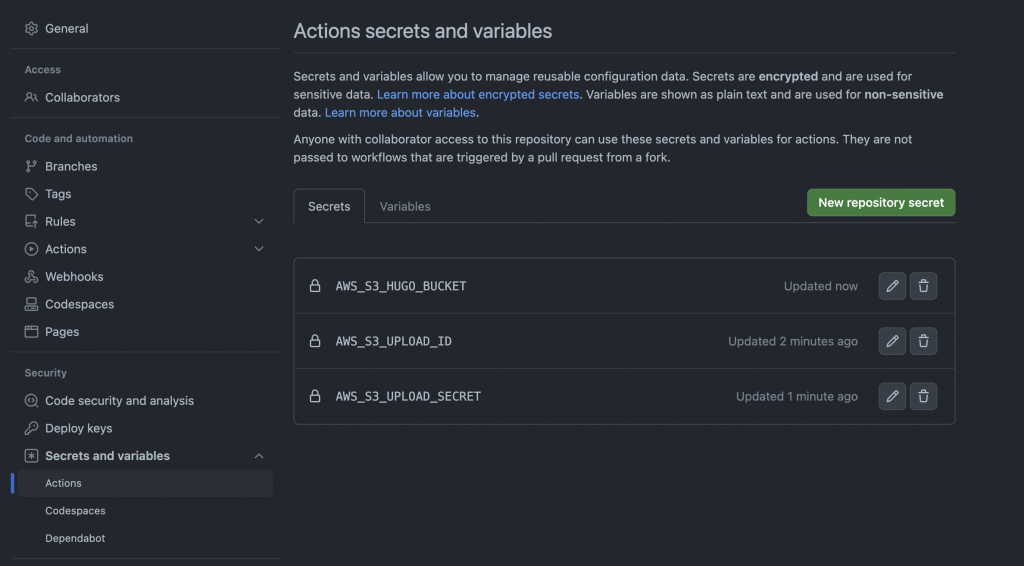Edit AWS_S3_UPLOAD_SECRET using pencil icon
This screenshot has height=566, width=1024.
pos(892,396)
